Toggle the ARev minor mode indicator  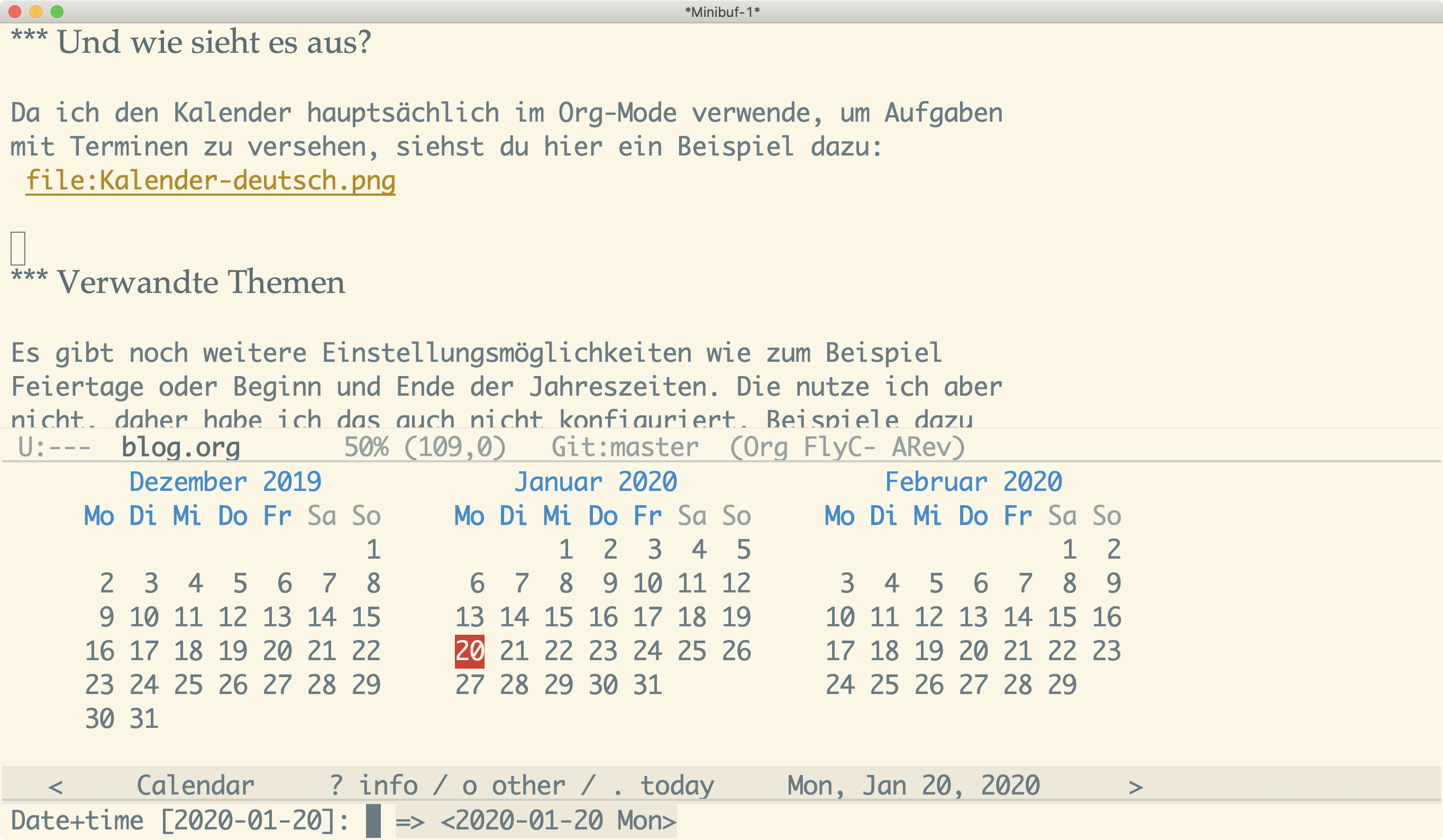(921, 447)
